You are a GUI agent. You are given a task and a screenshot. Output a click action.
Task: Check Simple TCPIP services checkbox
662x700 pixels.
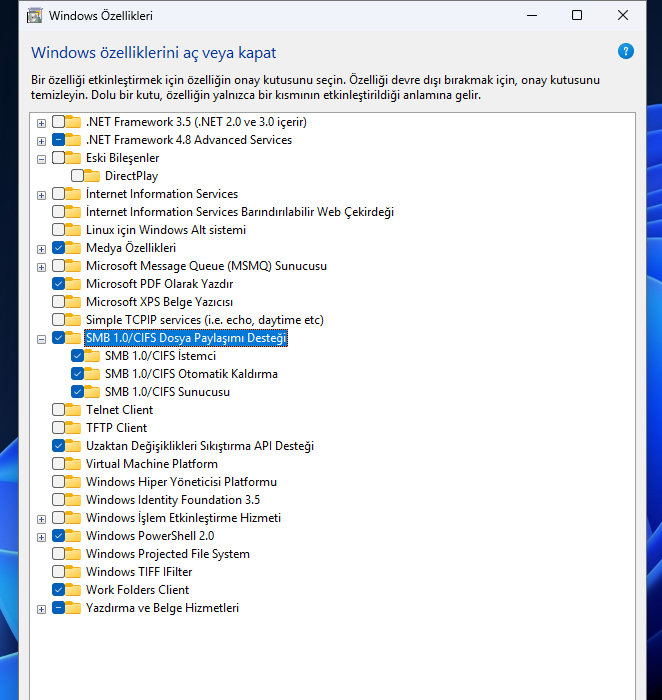58,320
